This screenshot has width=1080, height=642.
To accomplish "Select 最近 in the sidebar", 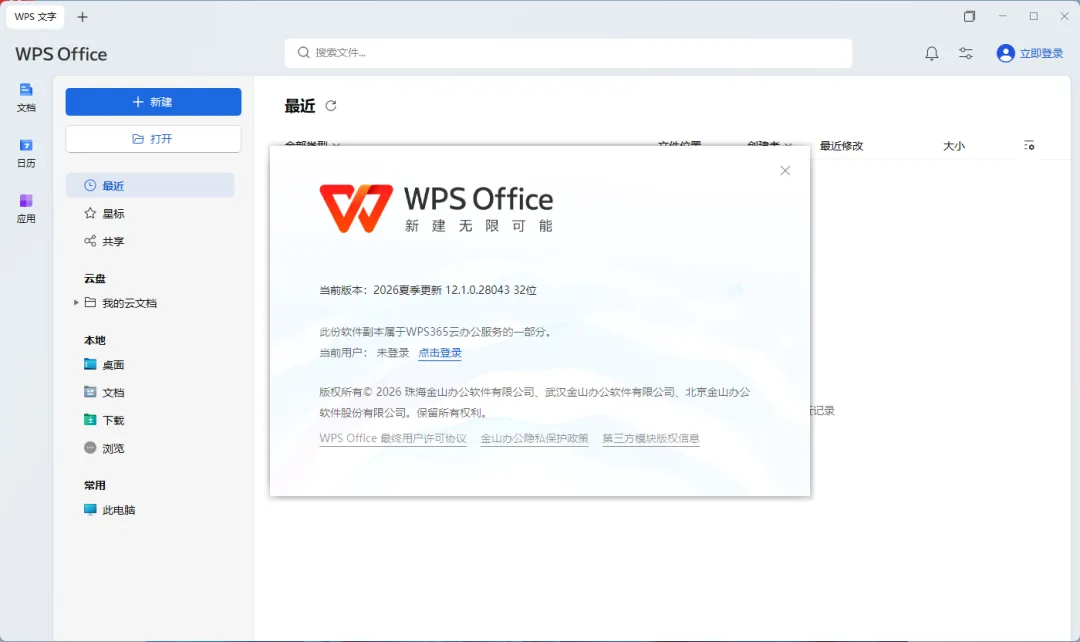I will tap(150, 185).
